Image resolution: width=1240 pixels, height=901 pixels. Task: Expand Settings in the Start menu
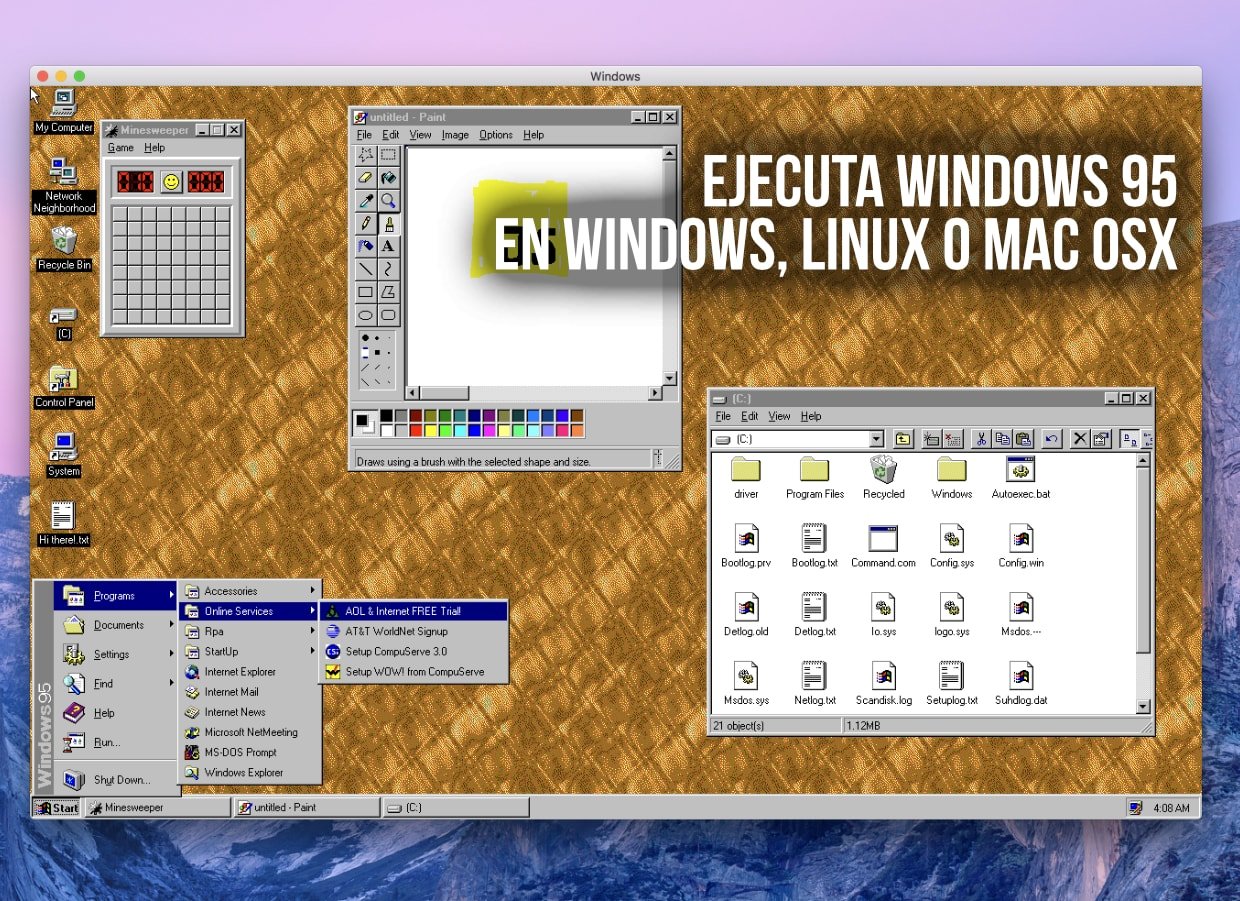[x=117, y=654]
